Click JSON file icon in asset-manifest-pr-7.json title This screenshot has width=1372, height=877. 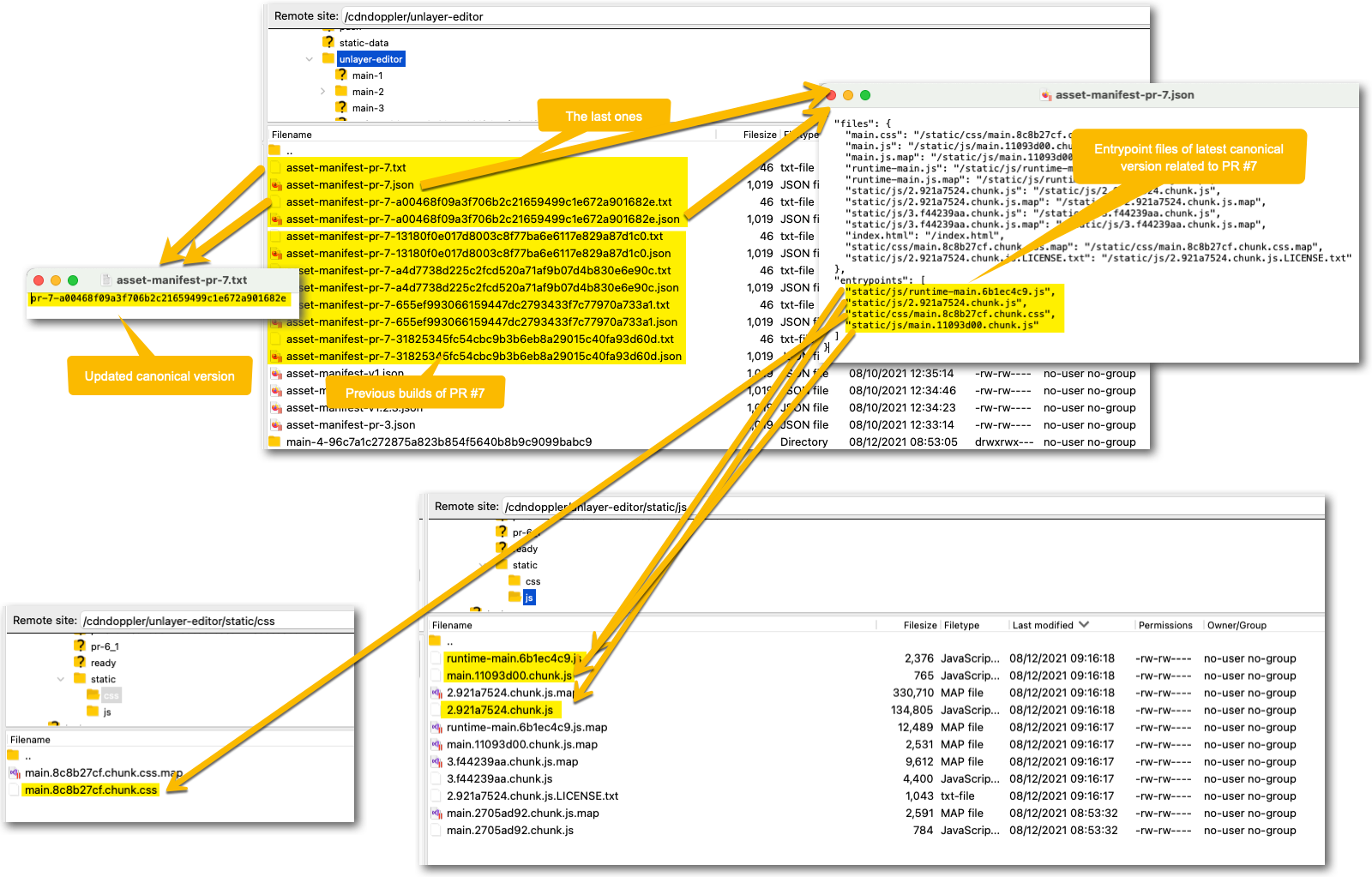pos(1046,95)
